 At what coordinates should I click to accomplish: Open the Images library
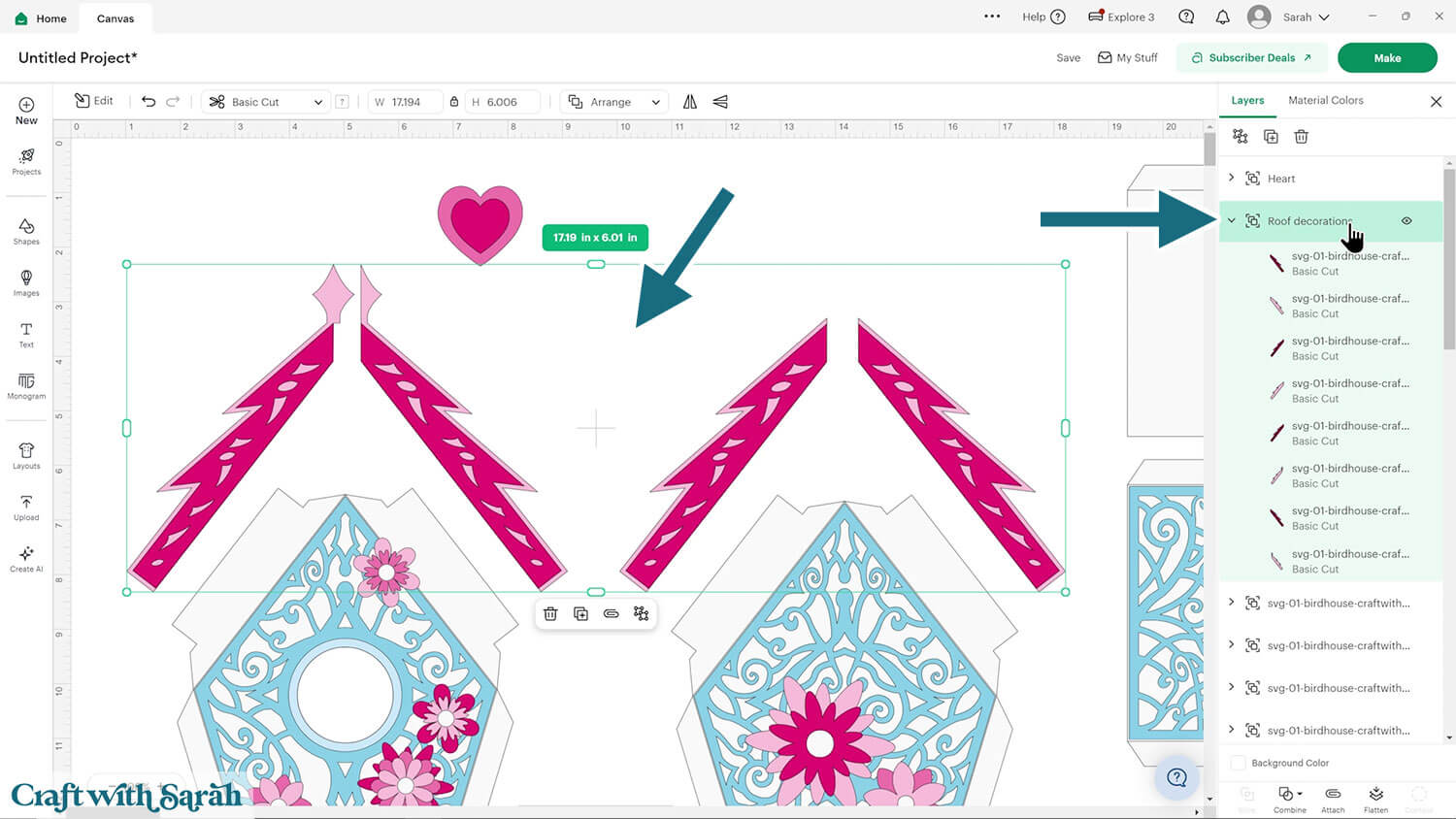(26, 282)
